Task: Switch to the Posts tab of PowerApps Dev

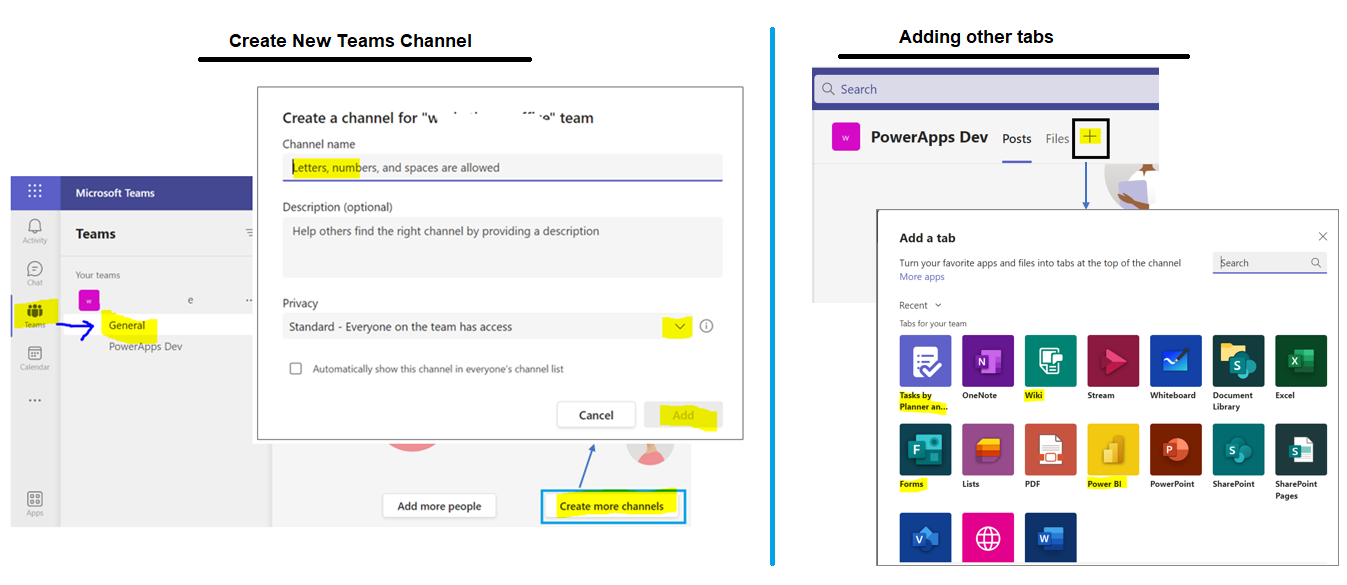Action: pos(1016,139)
